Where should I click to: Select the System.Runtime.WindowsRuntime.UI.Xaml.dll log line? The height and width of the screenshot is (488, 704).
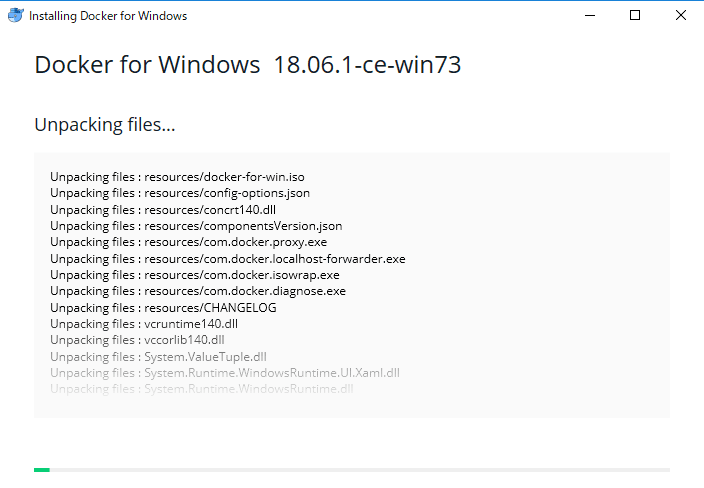click(225, 373)
